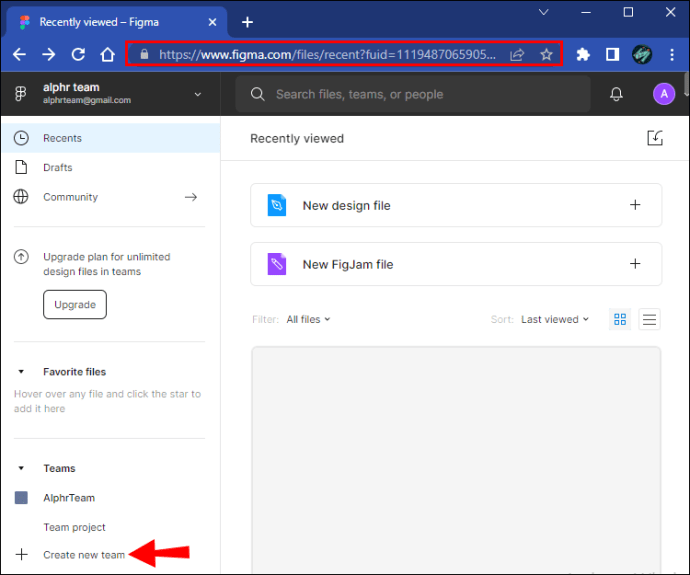Click the browser home icon
This screenshot has width=690, height=575.
pyautogui.click(x=107, y=55)
